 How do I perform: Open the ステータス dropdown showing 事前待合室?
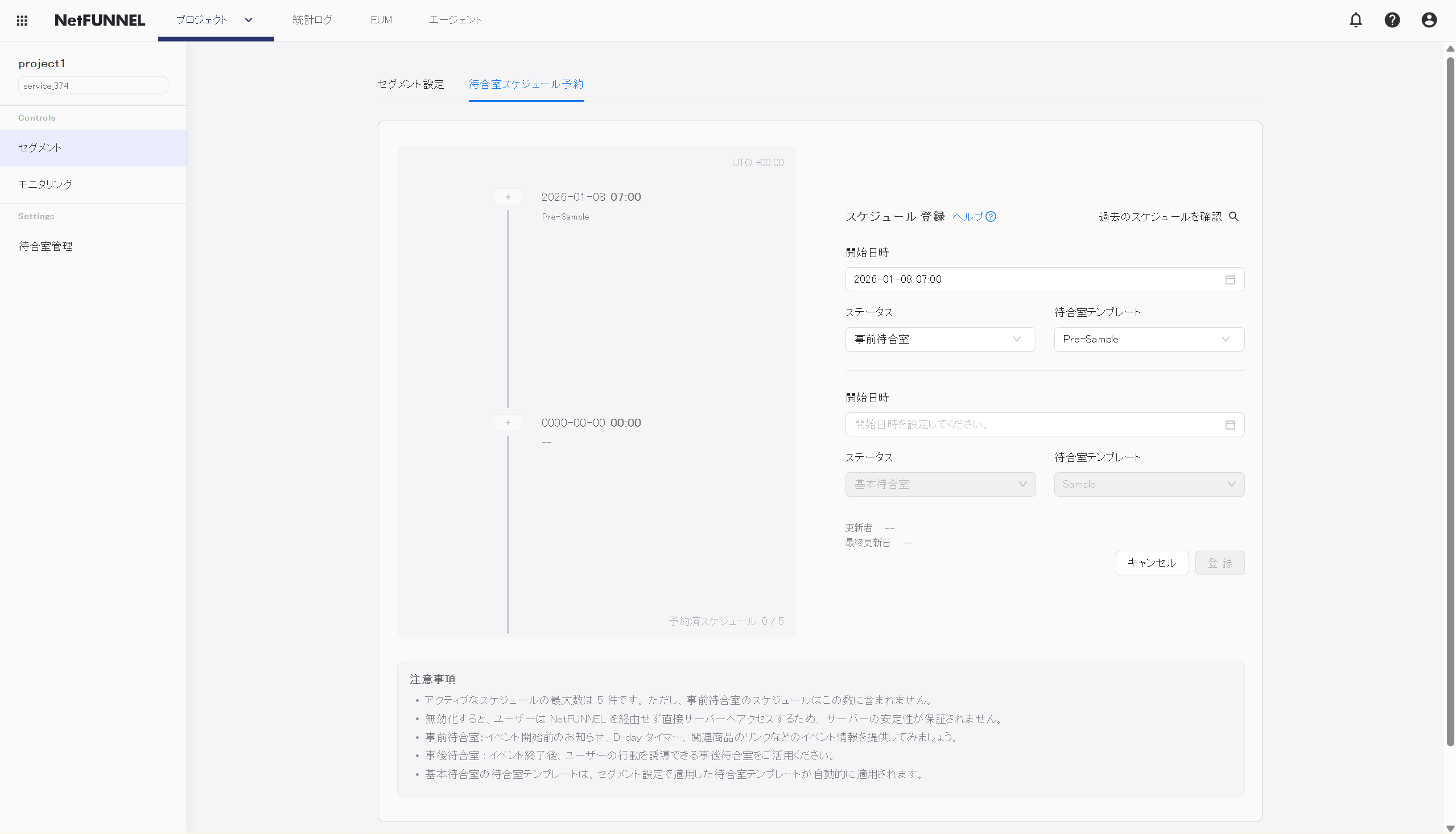click(939, 338)
